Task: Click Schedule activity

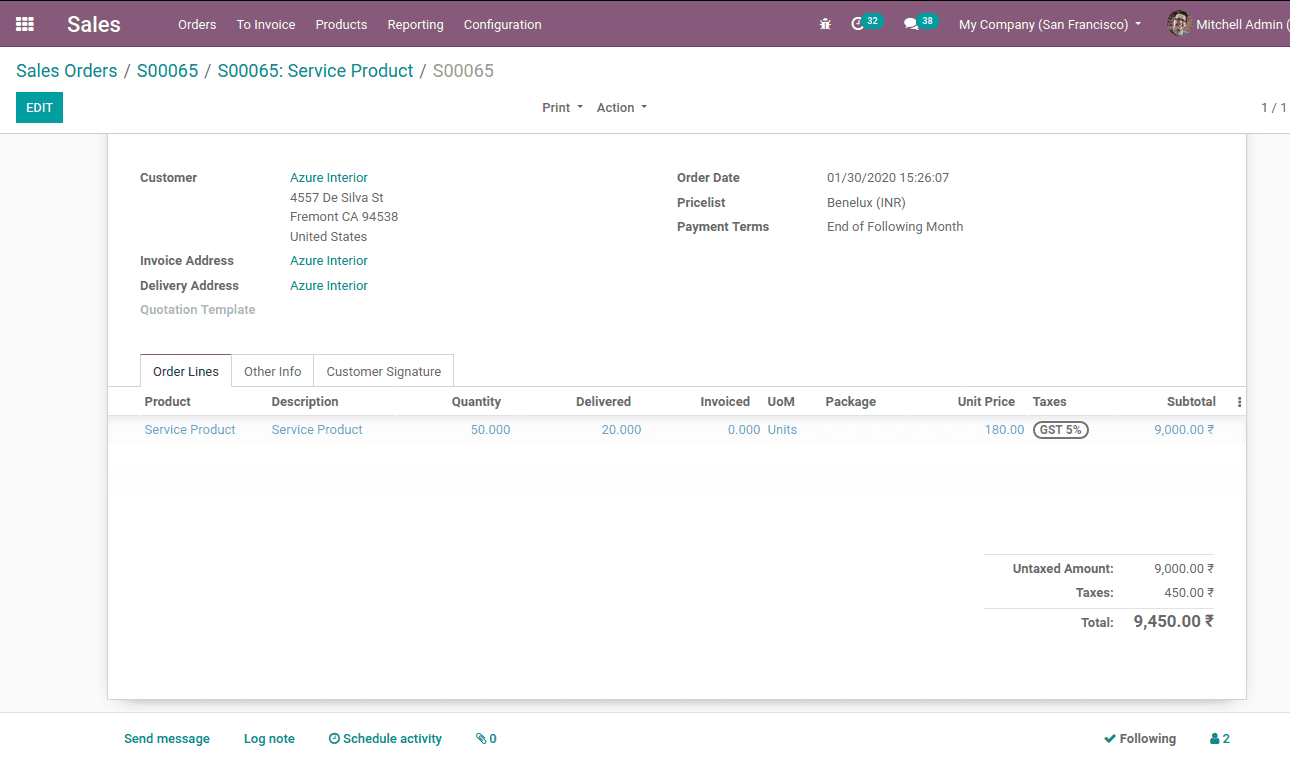Action: 385,739
